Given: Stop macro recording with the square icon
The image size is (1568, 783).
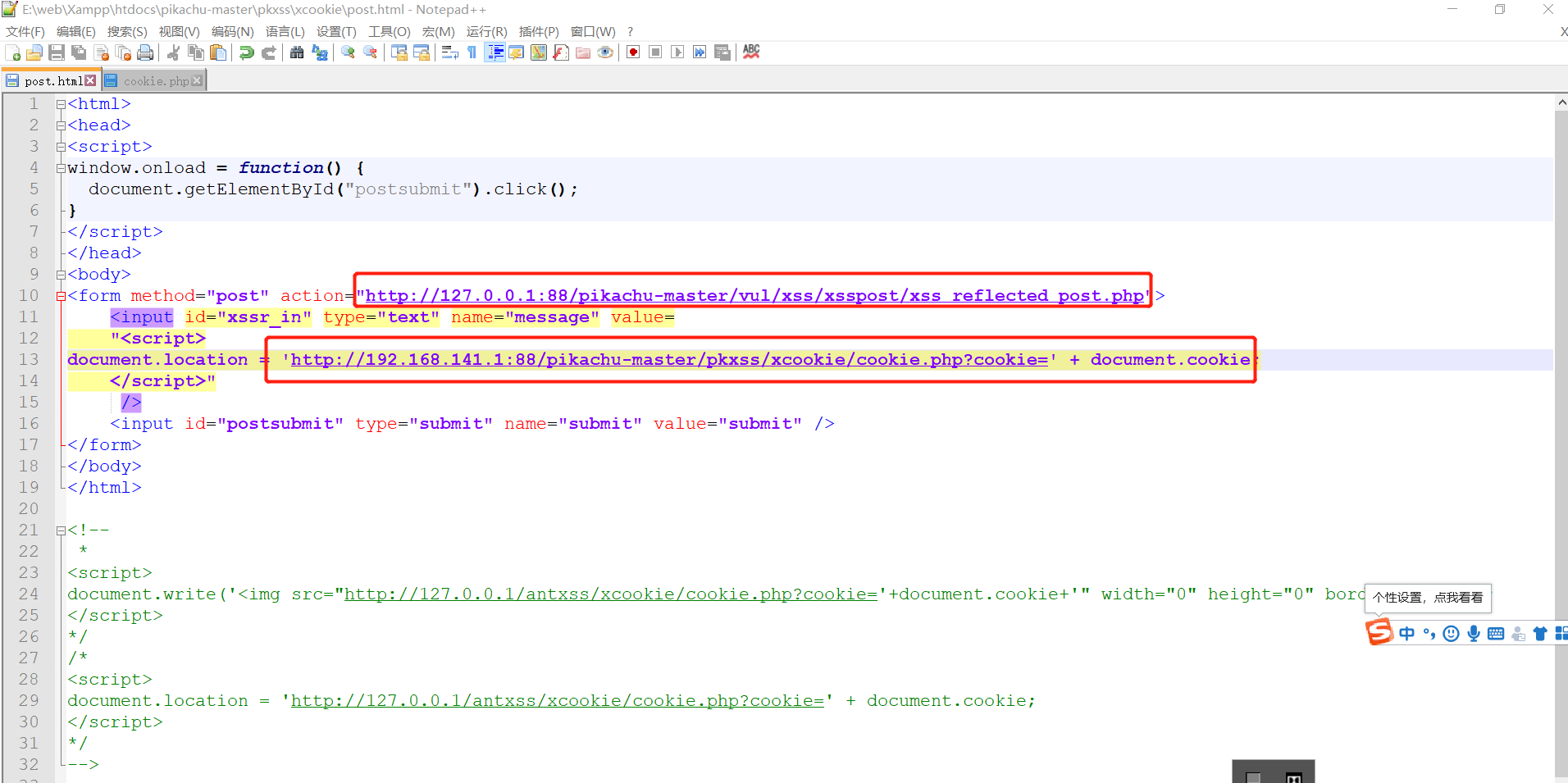Looking at the screenshot, I should tap(655, 52).
